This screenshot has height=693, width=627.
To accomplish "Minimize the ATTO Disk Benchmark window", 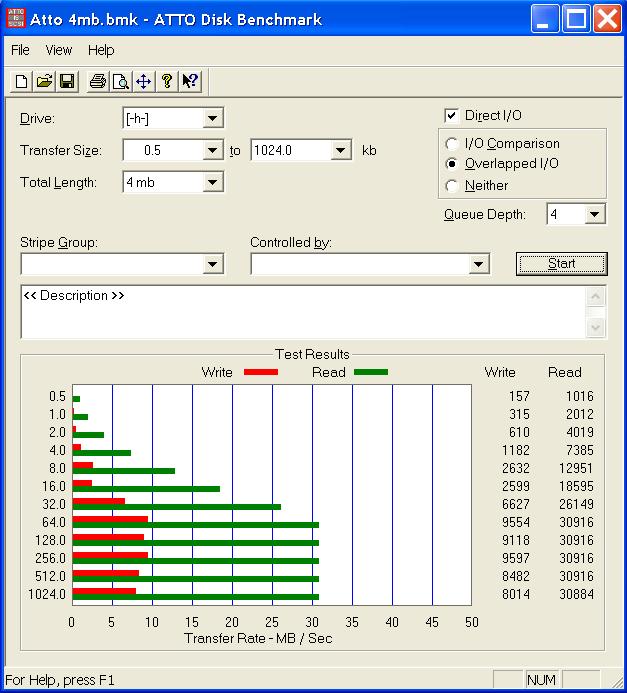I will tap(544, 19).
